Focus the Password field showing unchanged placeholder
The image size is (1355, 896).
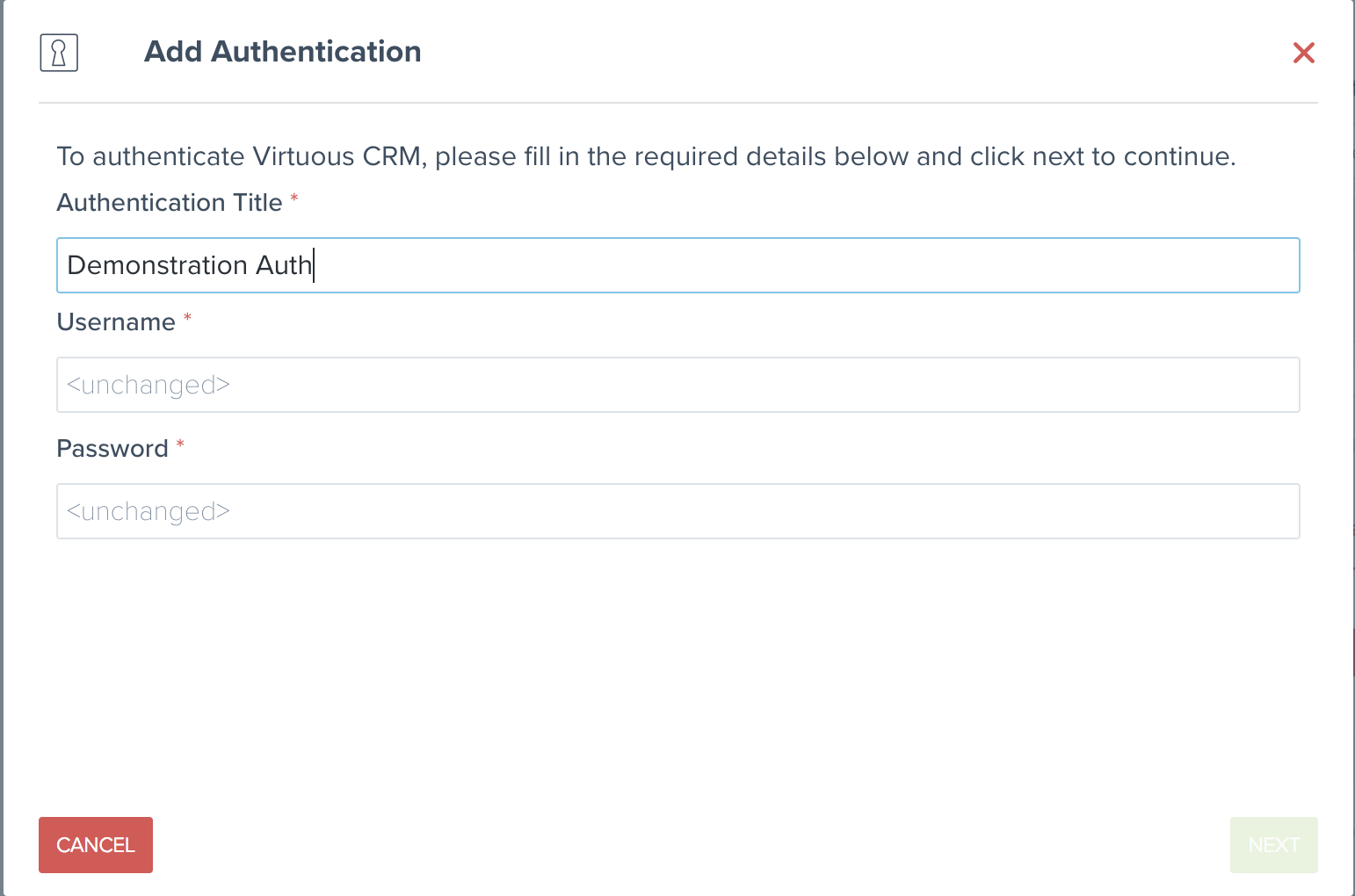tap(677, 511)
